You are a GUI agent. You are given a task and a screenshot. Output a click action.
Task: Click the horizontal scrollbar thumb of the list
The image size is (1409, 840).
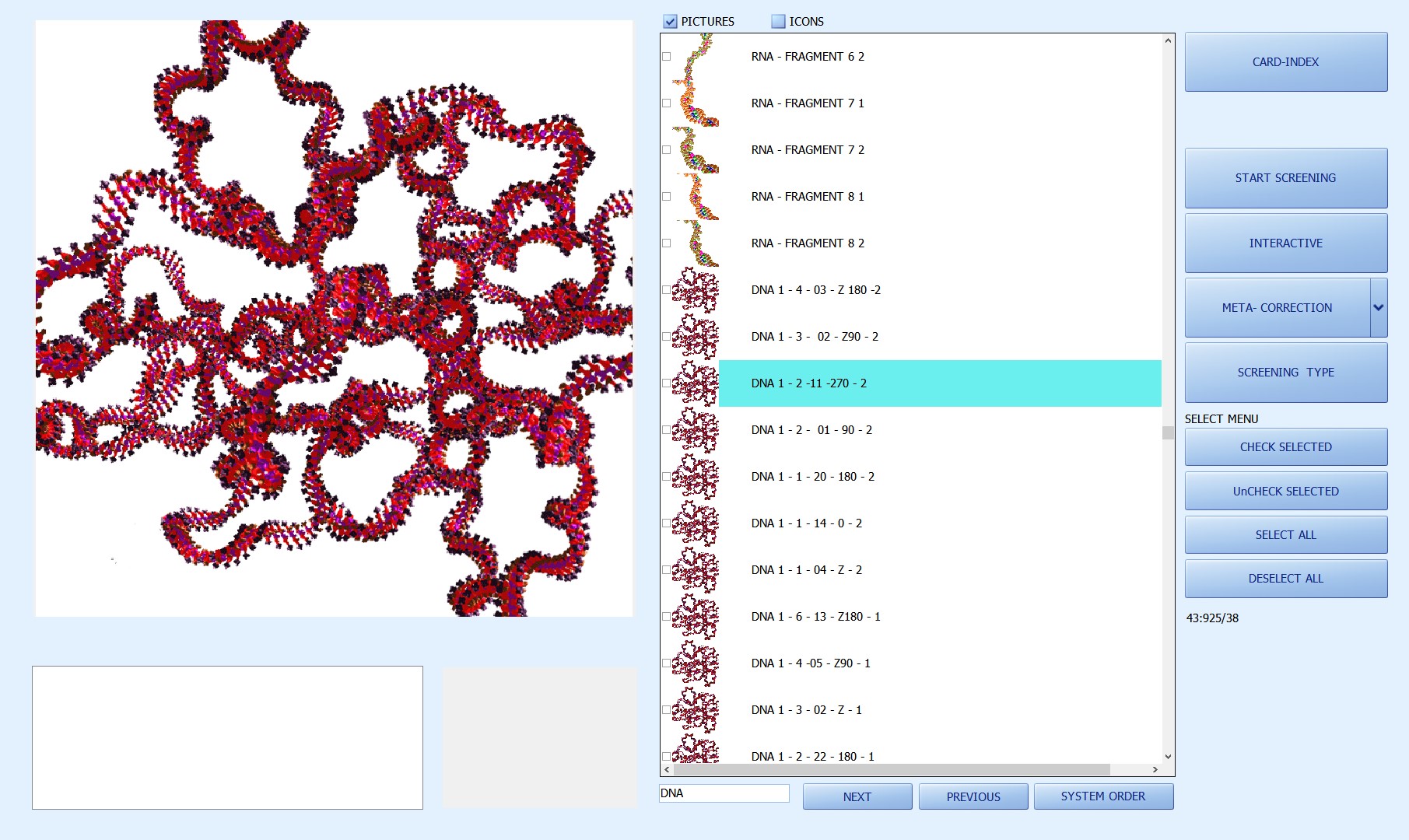click(x=892, y=769)
